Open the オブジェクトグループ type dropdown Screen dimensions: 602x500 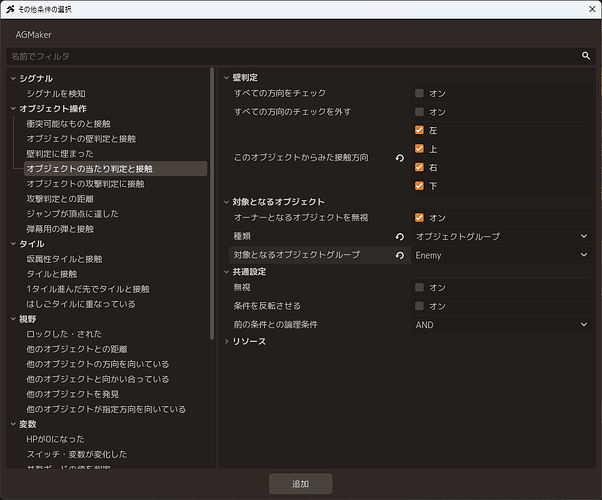(501, 236)
